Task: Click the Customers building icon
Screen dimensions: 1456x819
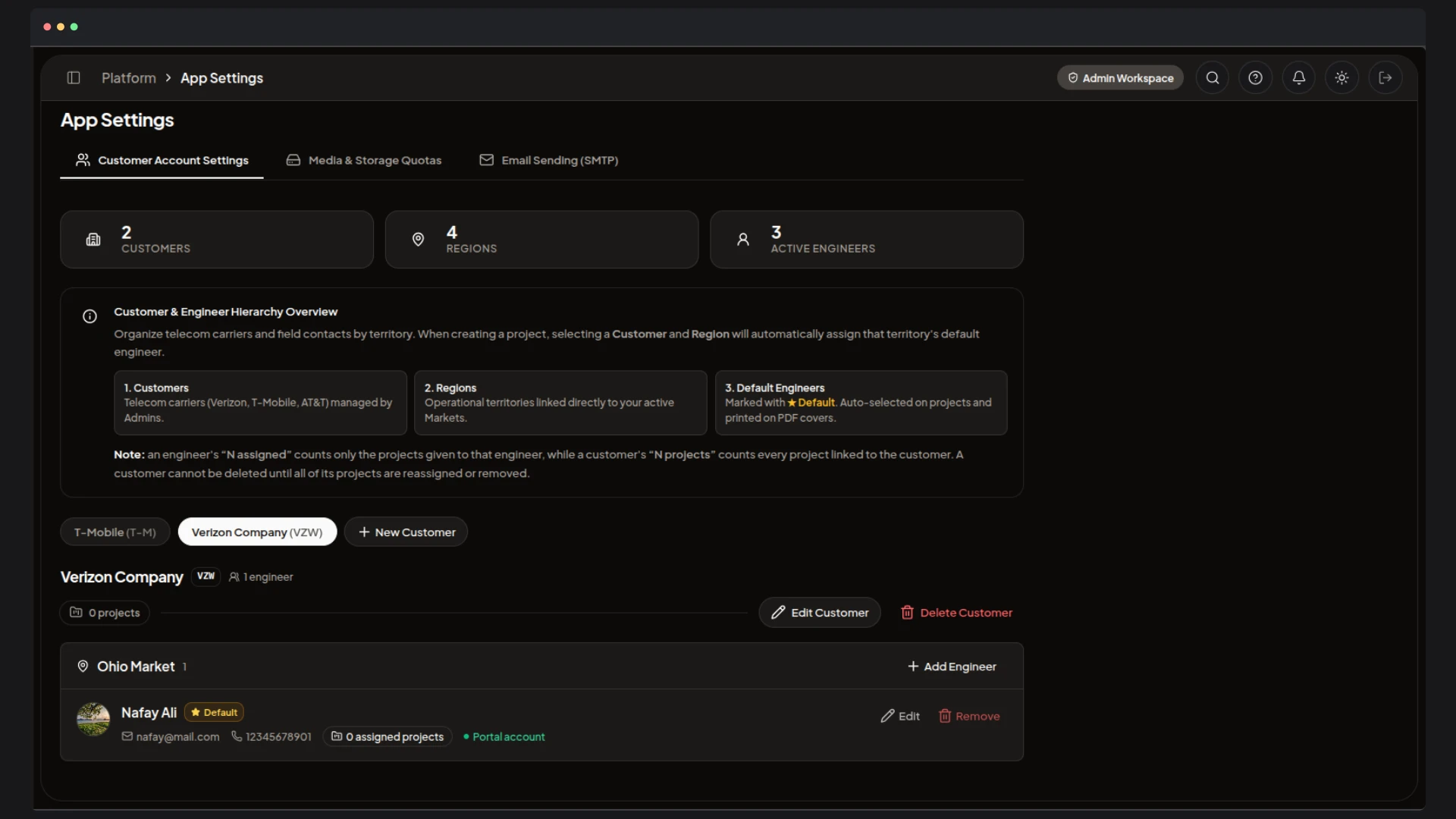Action: (93, 240)
